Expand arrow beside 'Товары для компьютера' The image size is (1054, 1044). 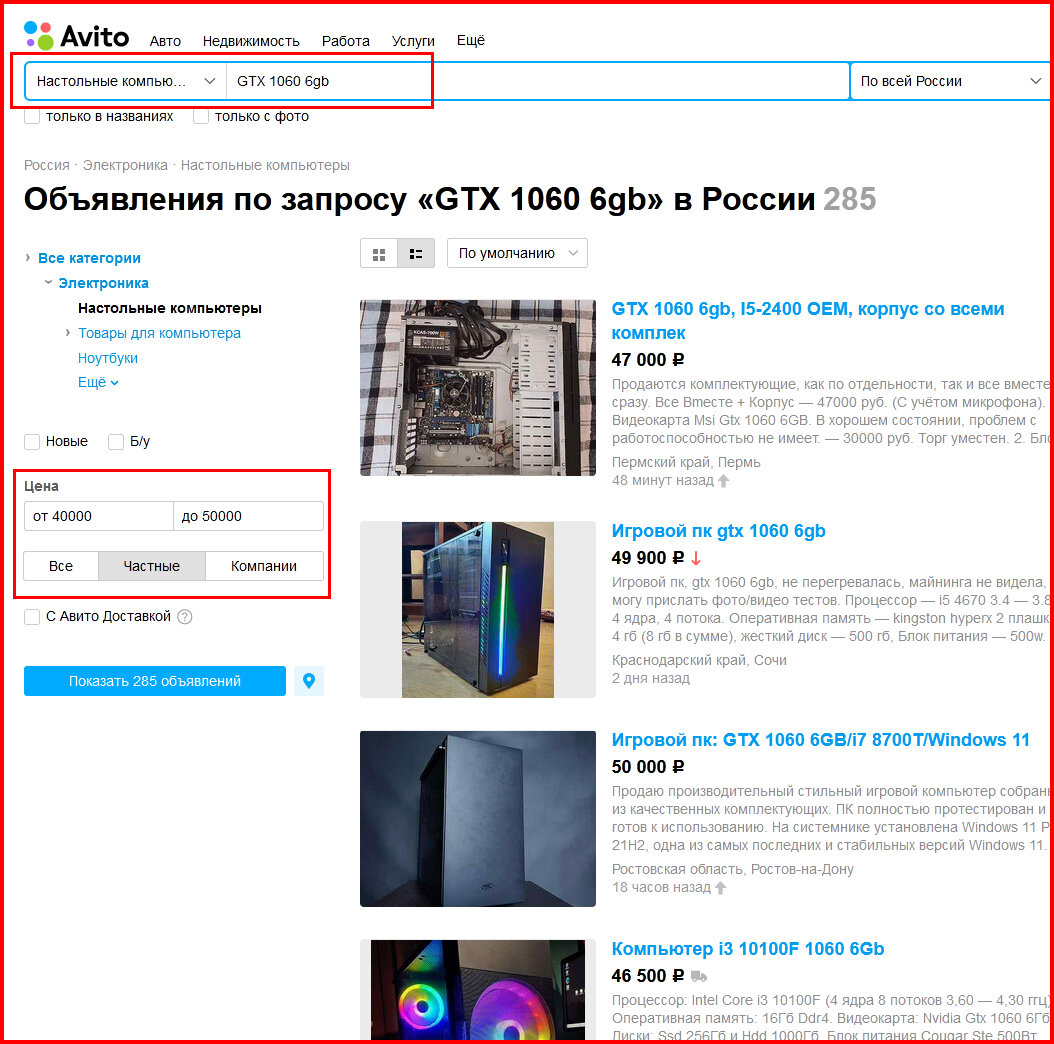click(68, 333)
